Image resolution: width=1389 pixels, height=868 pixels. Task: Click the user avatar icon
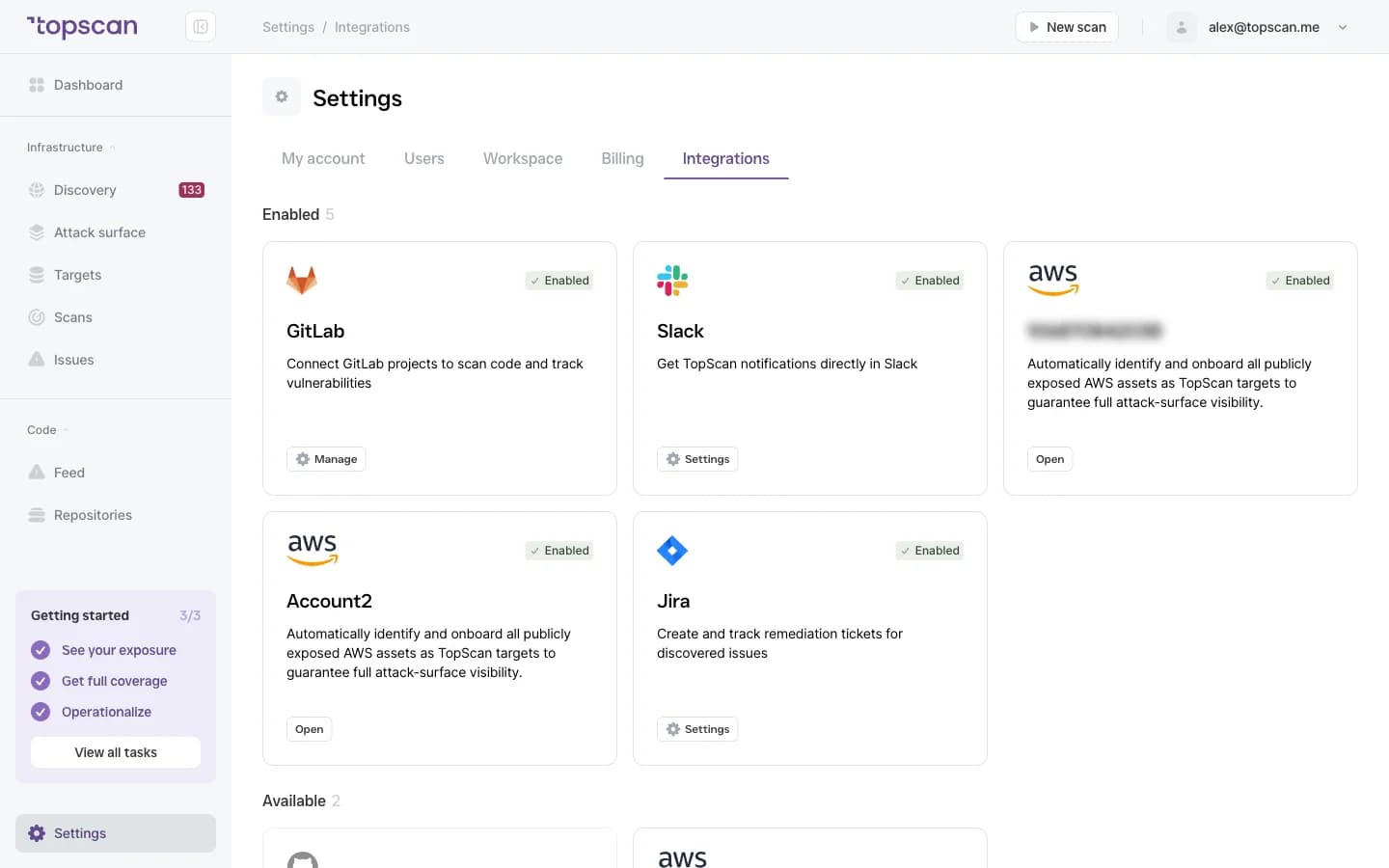click(x=1182, y=27)
